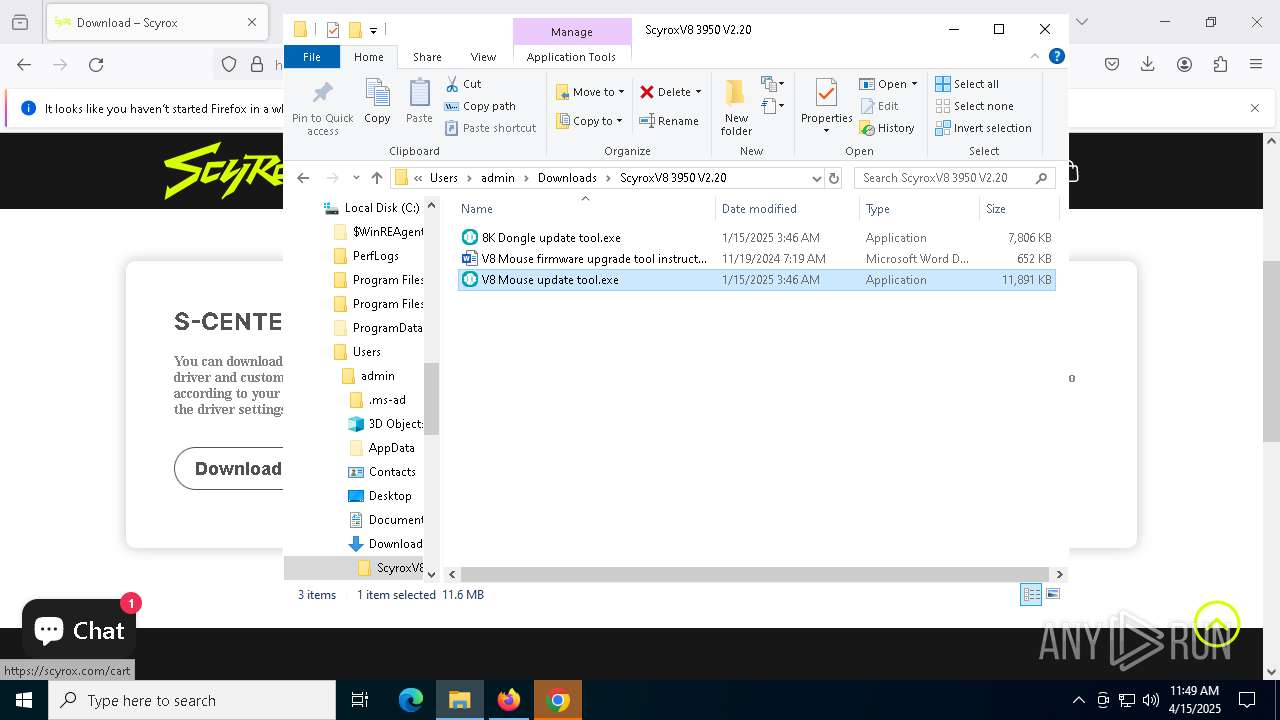Open the Application Tools tab
1280x720 pixels.
[571, 57]
